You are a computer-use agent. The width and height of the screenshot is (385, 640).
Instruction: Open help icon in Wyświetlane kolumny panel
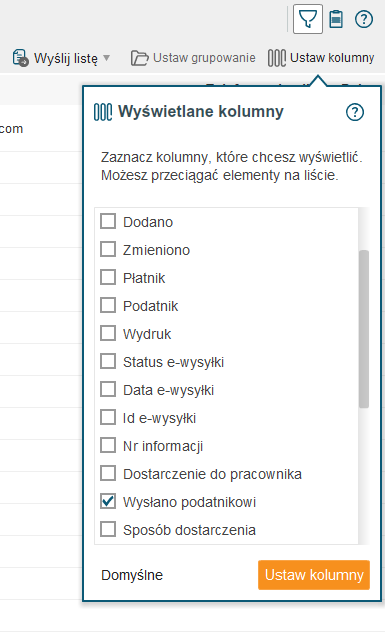point(355,112)
